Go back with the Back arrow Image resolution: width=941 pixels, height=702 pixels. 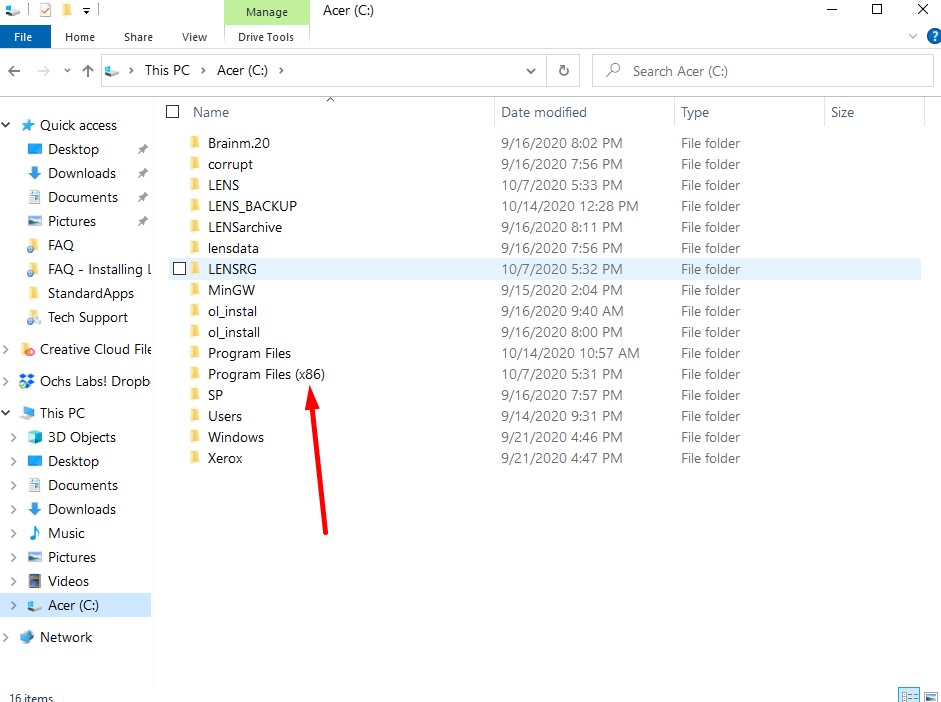coord(14,71)
